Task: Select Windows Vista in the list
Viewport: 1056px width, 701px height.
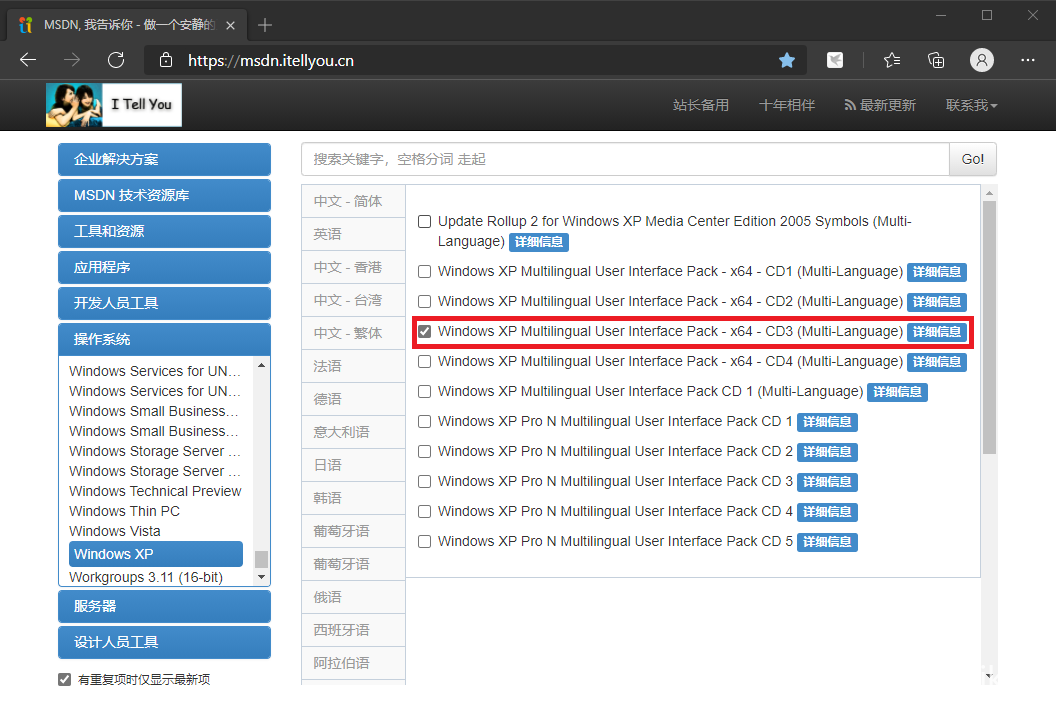Action: [x=114, y=531]
